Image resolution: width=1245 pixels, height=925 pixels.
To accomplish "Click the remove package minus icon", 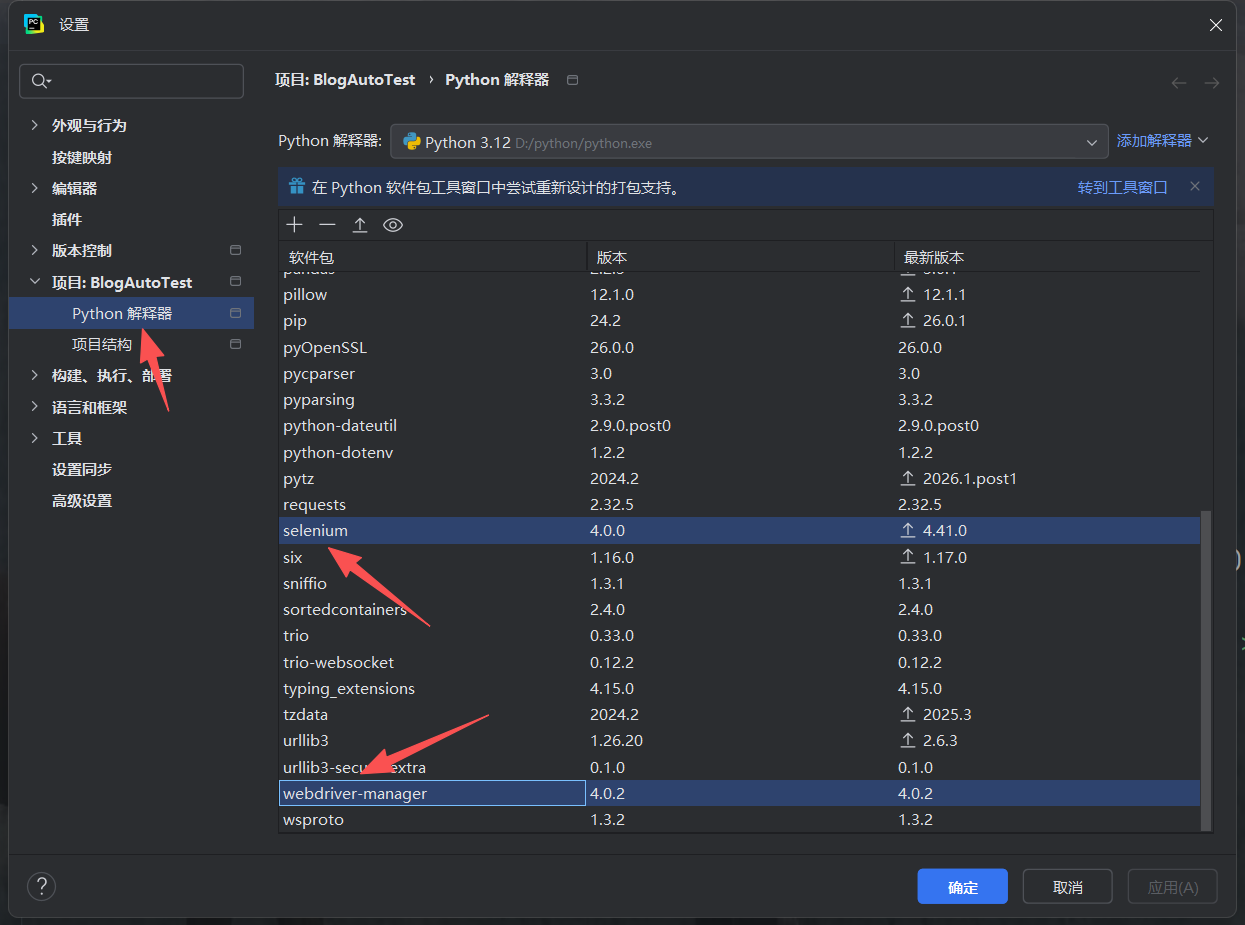I will pos(327,225).
